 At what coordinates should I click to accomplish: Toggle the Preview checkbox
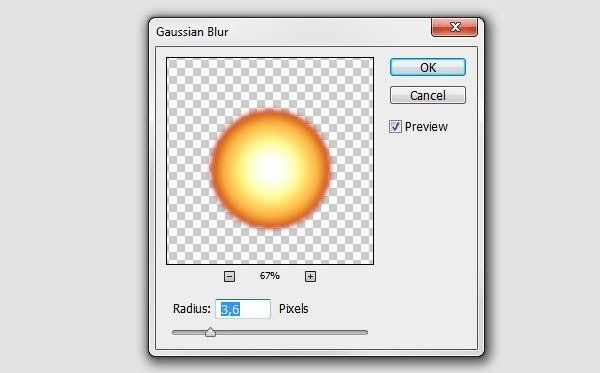[395, 127]
